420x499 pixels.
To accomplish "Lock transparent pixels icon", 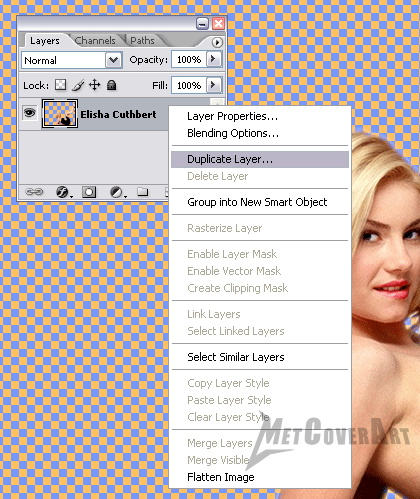I will [61, 85].
